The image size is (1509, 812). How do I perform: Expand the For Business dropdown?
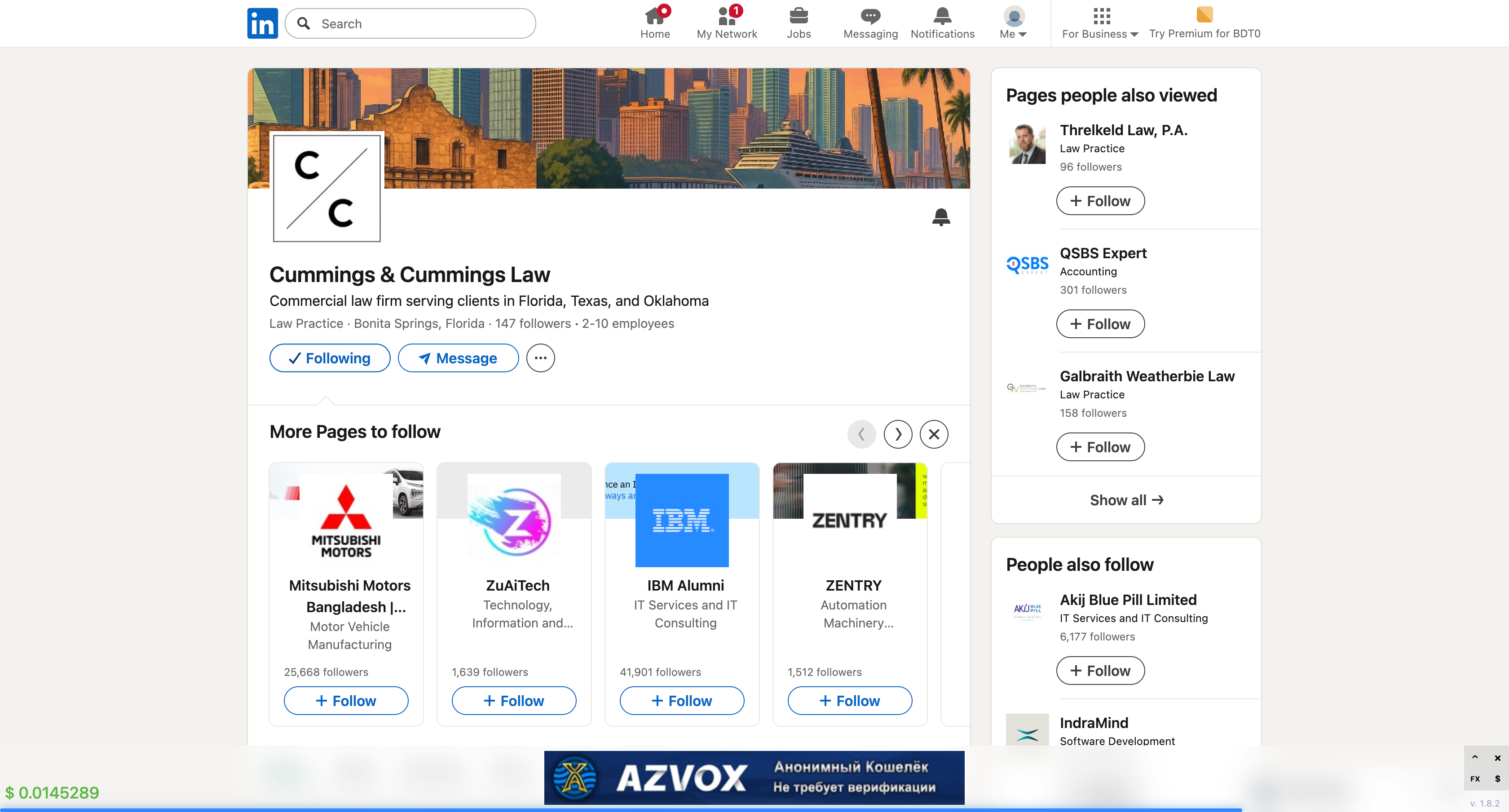(1099, 23)
